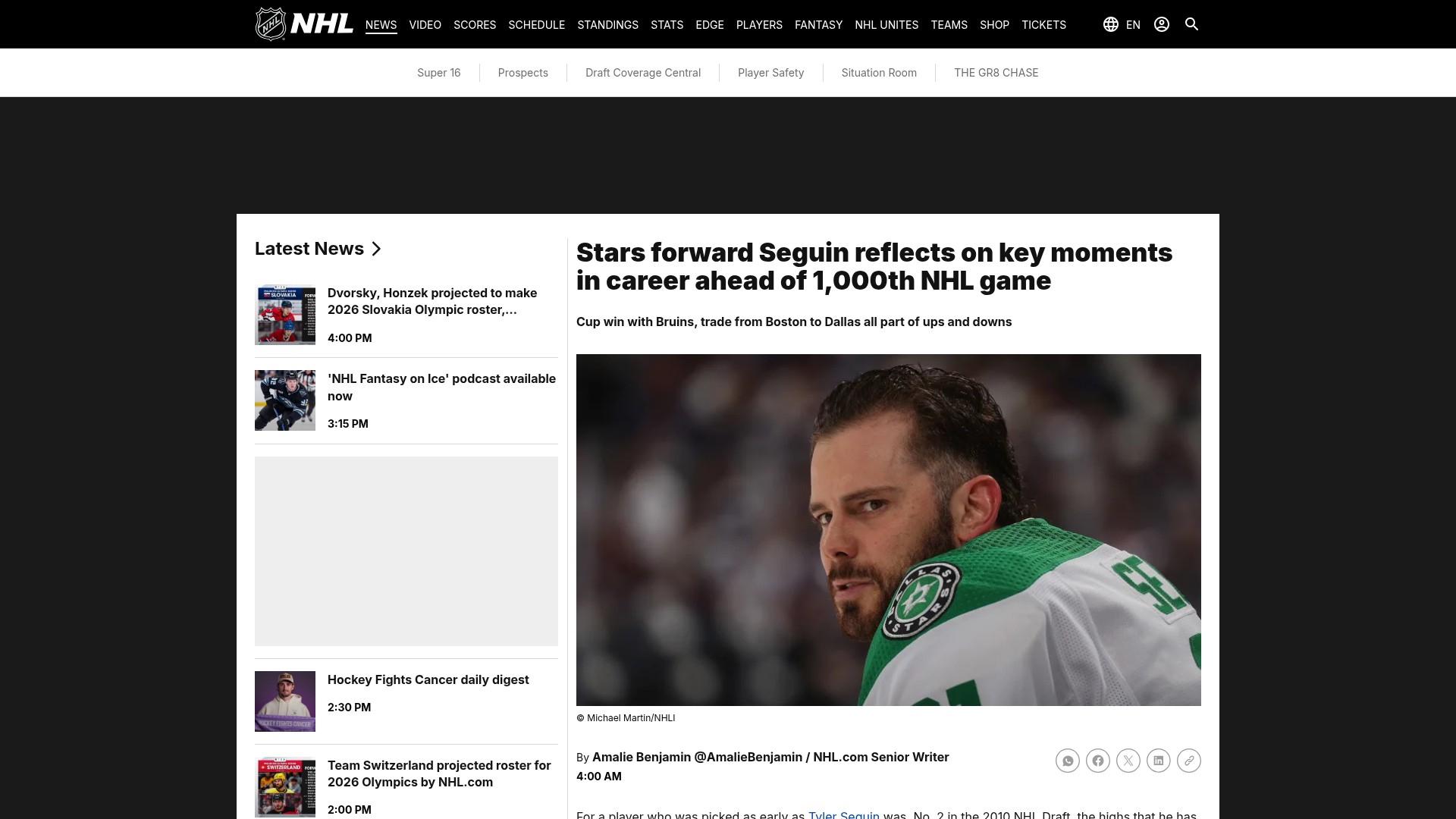
Task: Open the VIDEO menu item
Action: tap(425, 25)
